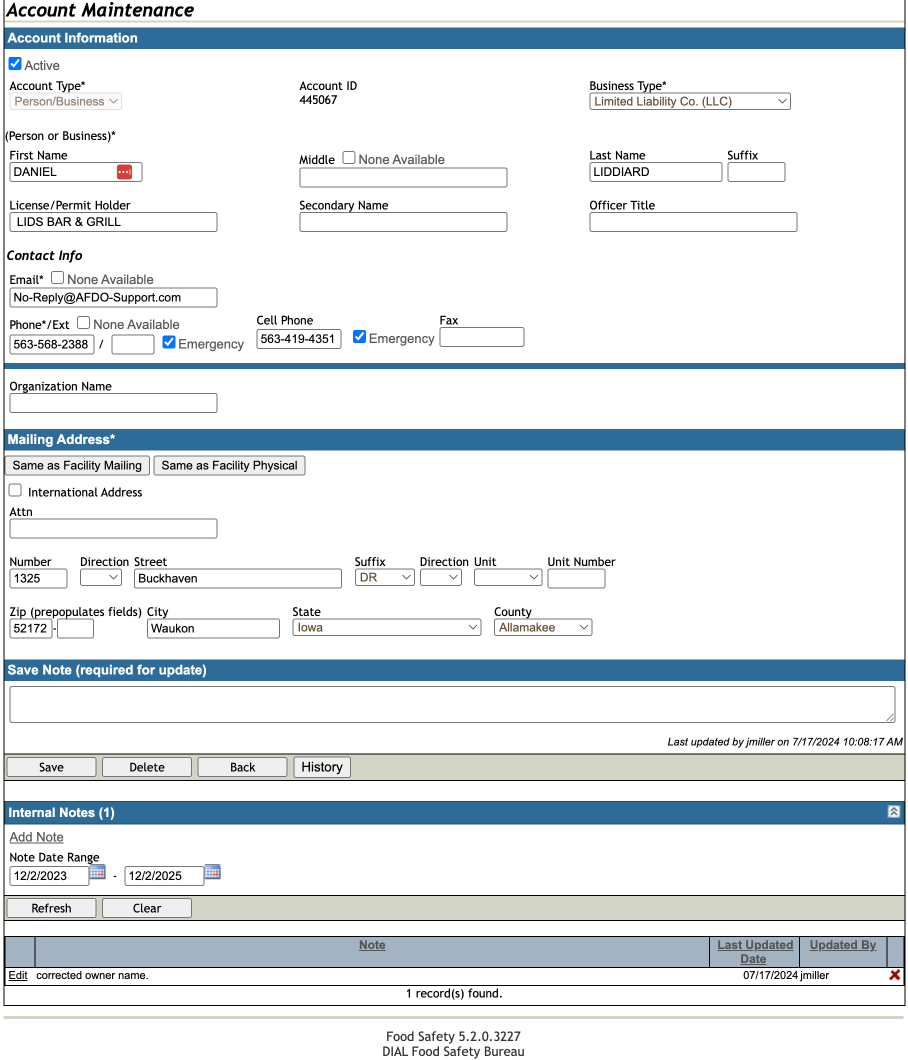Click the Add Note link

click(37, 837)
